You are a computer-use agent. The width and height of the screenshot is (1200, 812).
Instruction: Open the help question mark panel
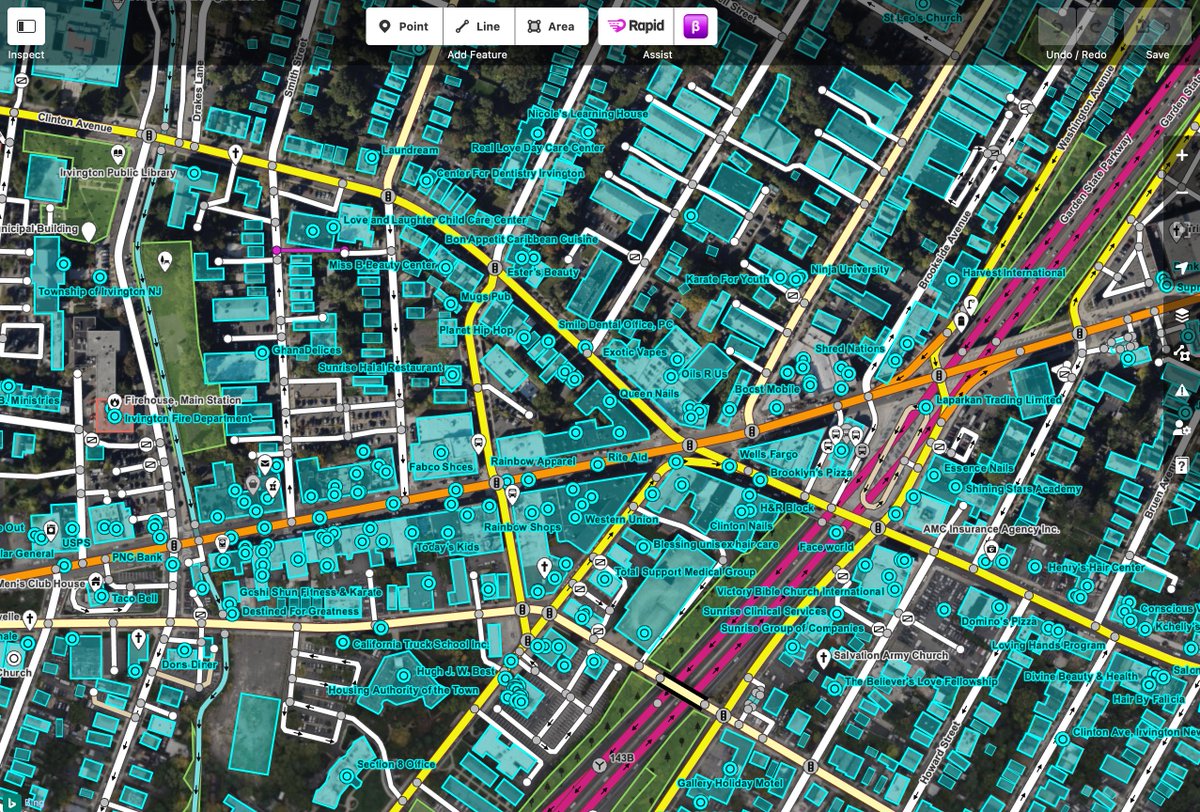pyautogui.click(x=1182, y=466)
